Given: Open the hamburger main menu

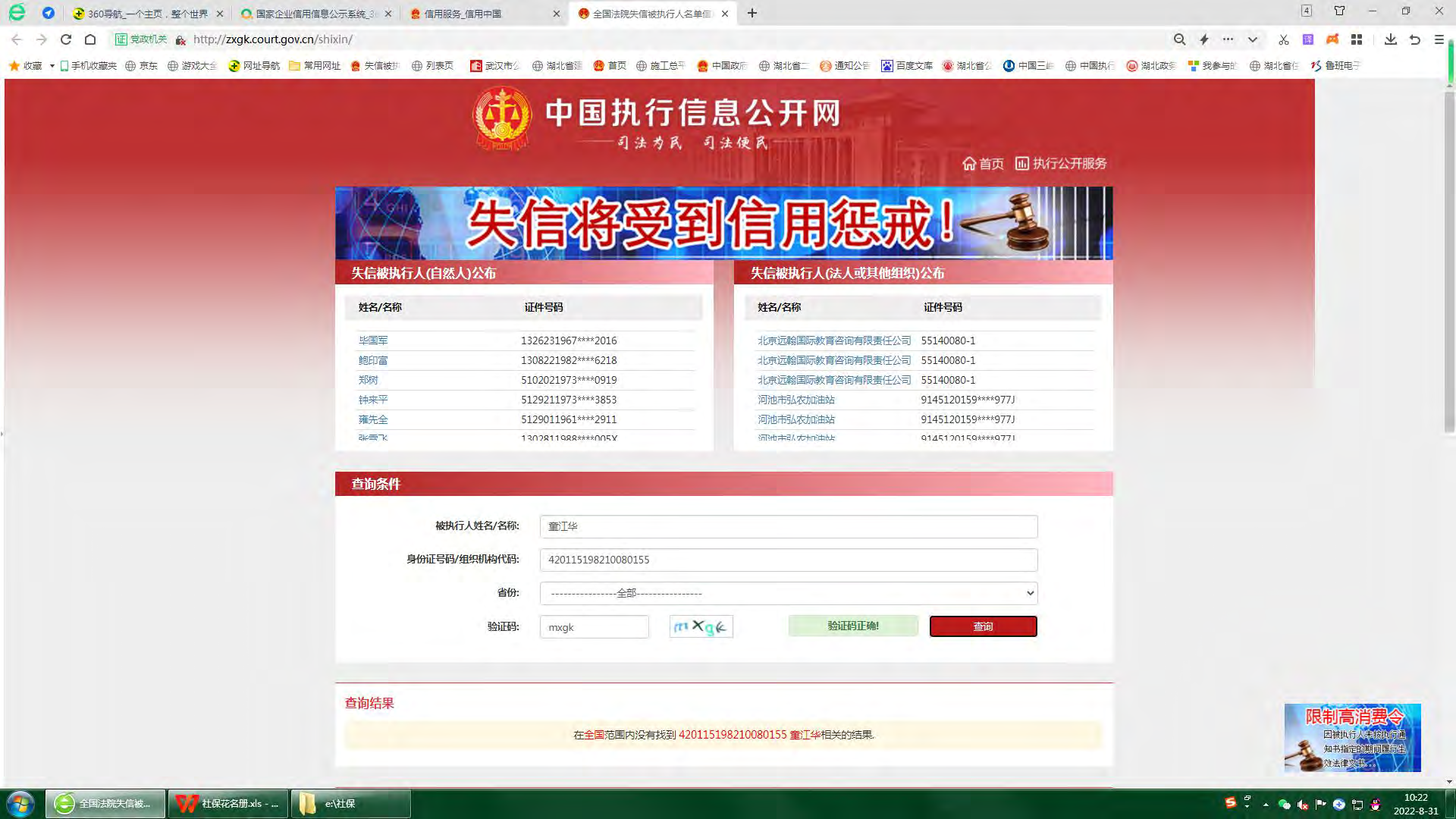Looking at the screenshot, I should point(1439,39).
